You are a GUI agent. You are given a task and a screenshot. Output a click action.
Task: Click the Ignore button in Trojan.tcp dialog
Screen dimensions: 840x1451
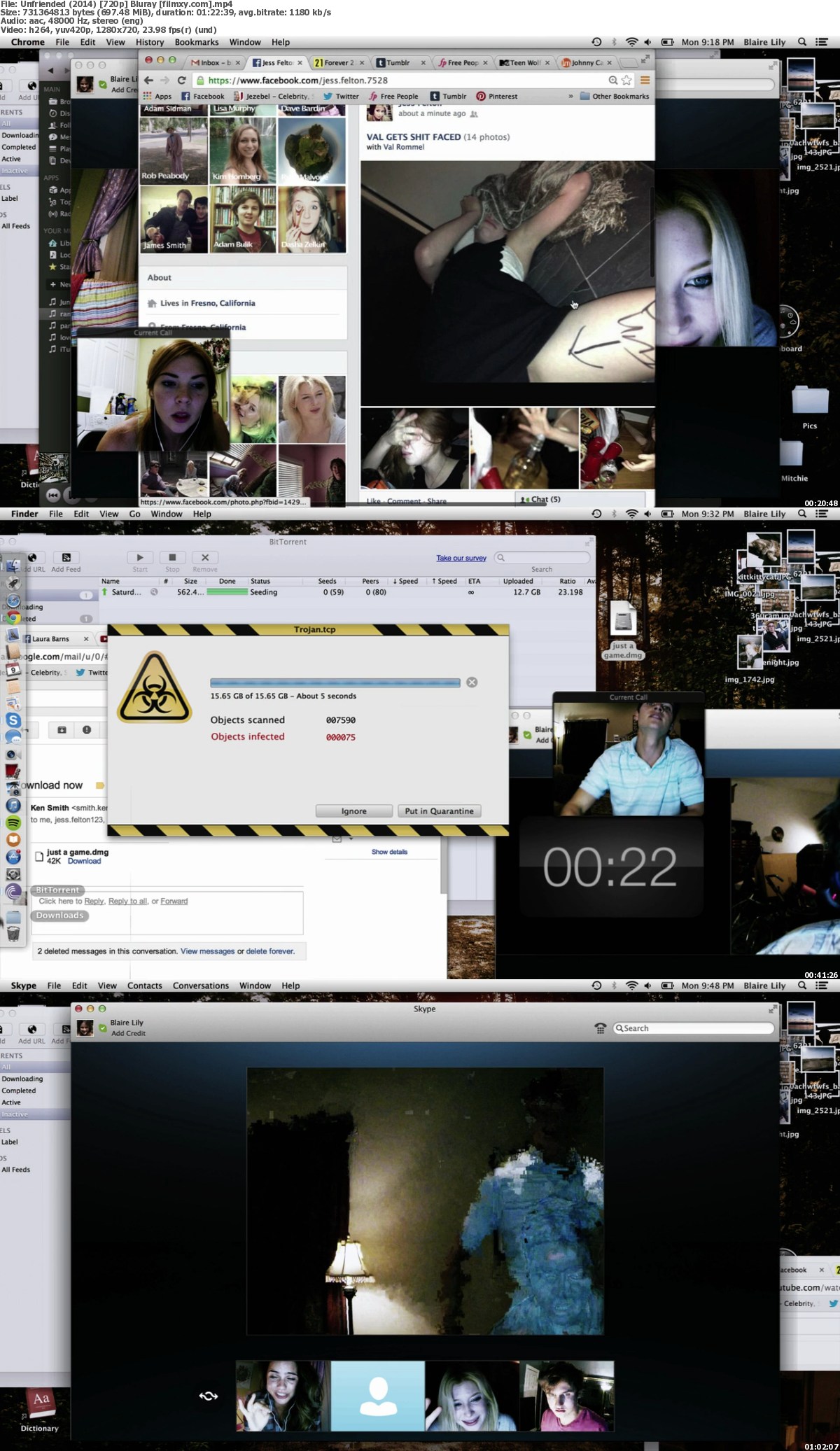click(x=353, y=811)
